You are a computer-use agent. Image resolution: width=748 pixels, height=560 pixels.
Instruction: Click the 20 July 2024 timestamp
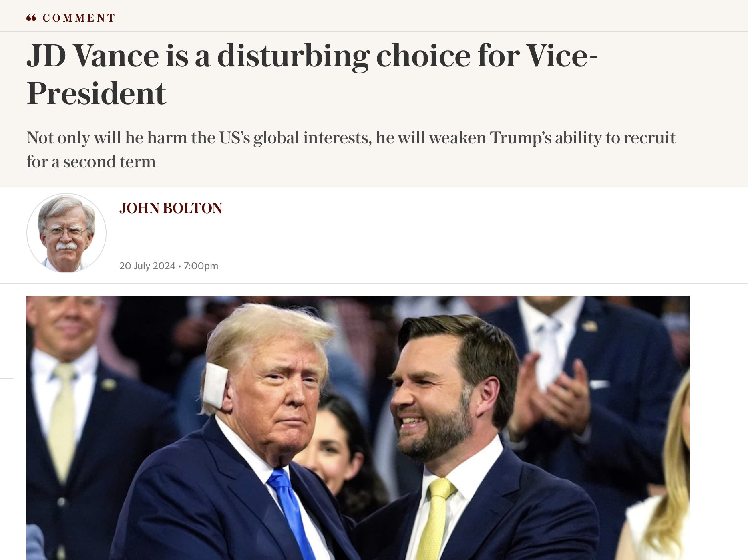click(x=148, y=266)
